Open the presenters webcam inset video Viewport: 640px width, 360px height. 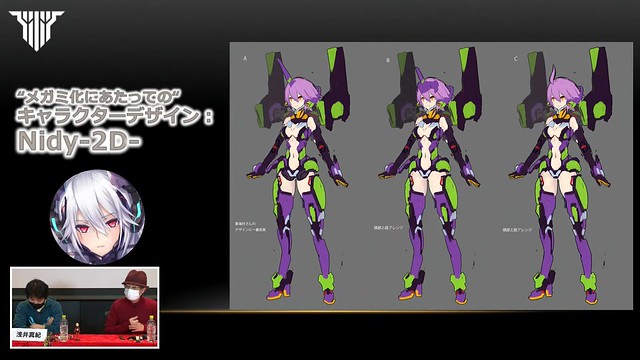[84, 307]
